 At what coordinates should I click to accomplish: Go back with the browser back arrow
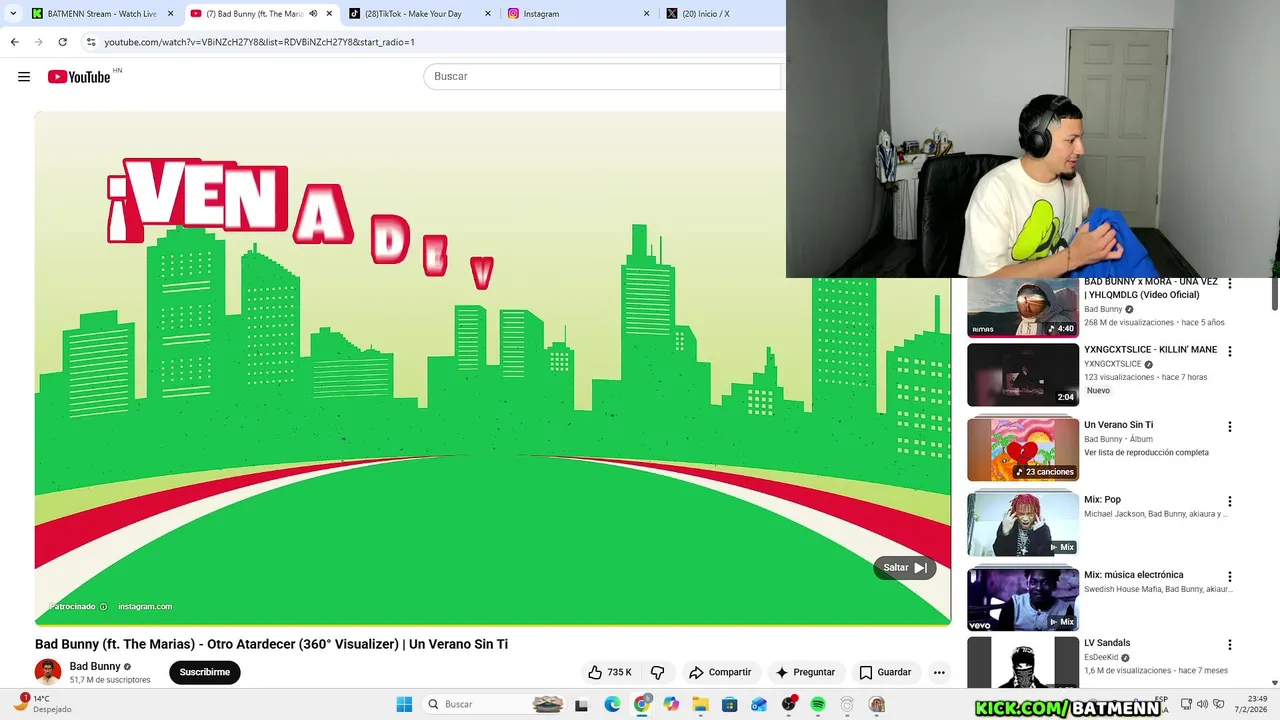(14, 42)
